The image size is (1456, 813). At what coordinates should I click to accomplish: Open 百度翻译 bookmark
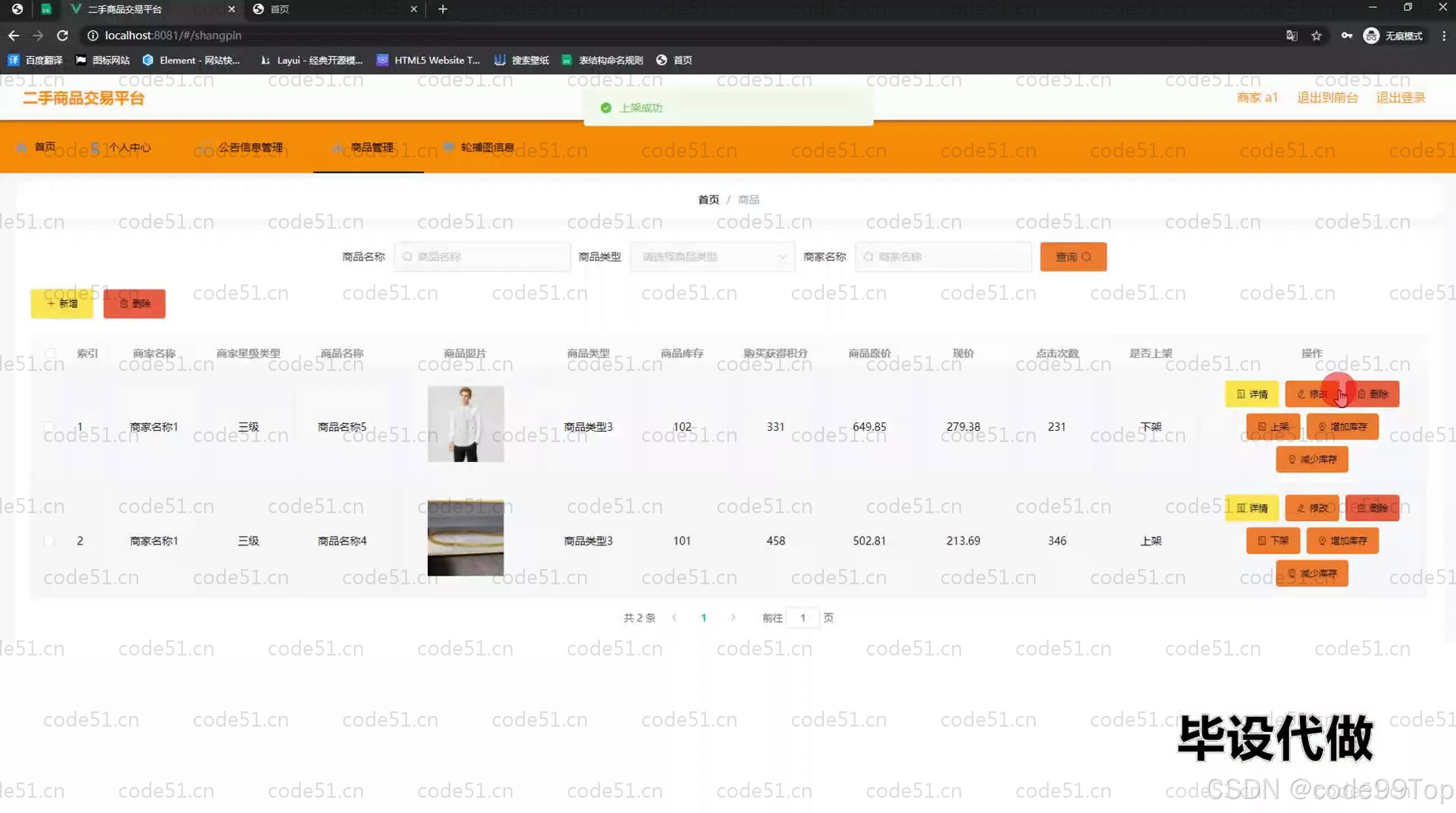35,60
